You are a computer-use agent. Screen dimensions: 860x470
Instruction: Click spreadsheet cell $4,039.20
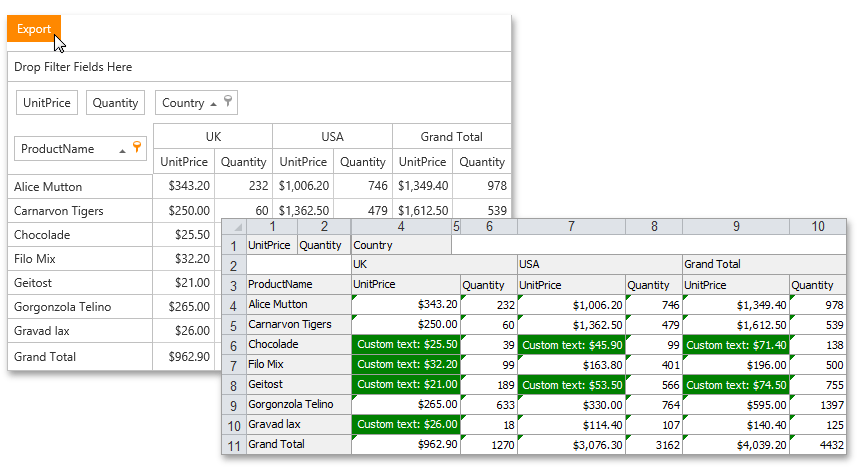tap(736, 445)
